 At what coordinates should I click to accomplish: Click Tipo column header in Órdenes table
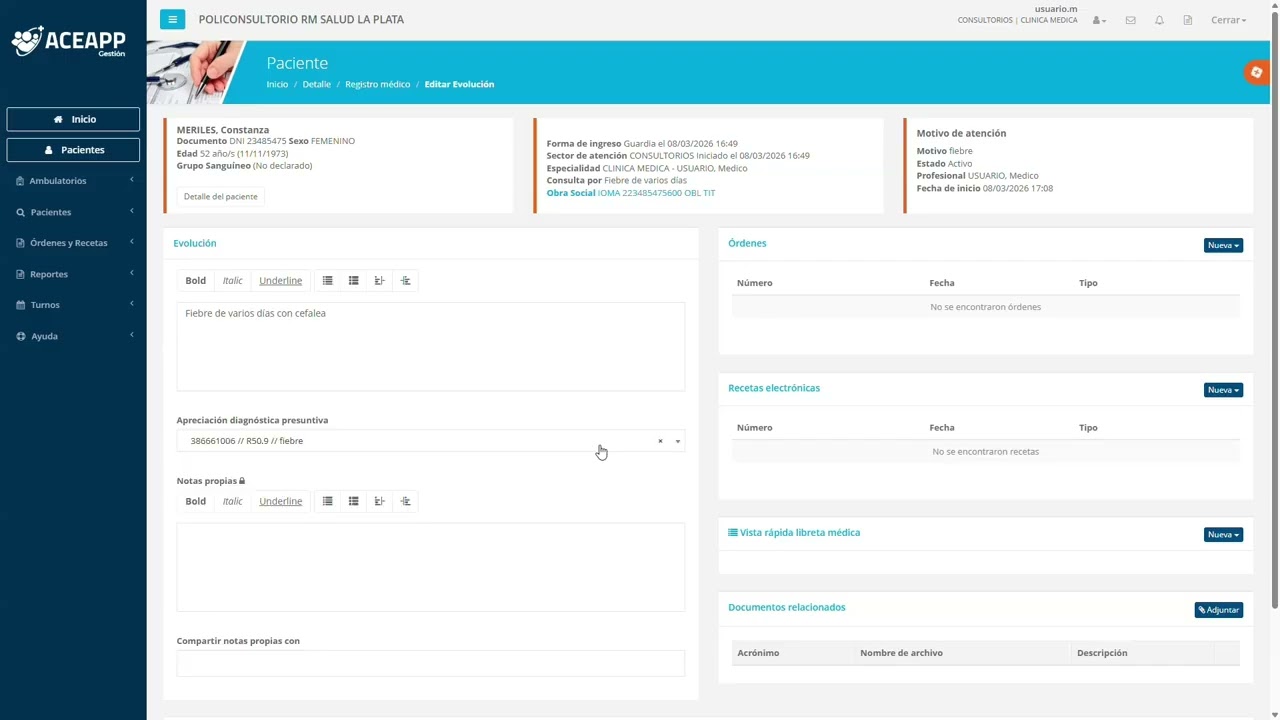pos(1089,283)
